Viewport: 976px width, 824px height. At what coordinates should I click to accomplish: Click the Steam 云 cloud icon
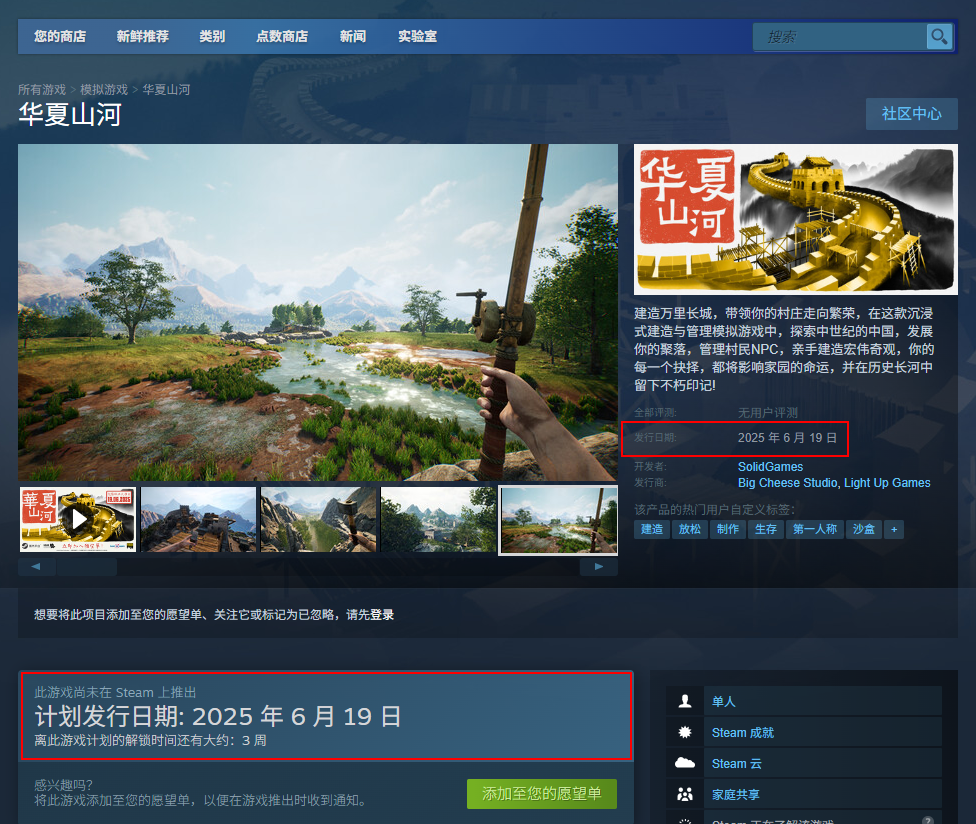point(685,763)
